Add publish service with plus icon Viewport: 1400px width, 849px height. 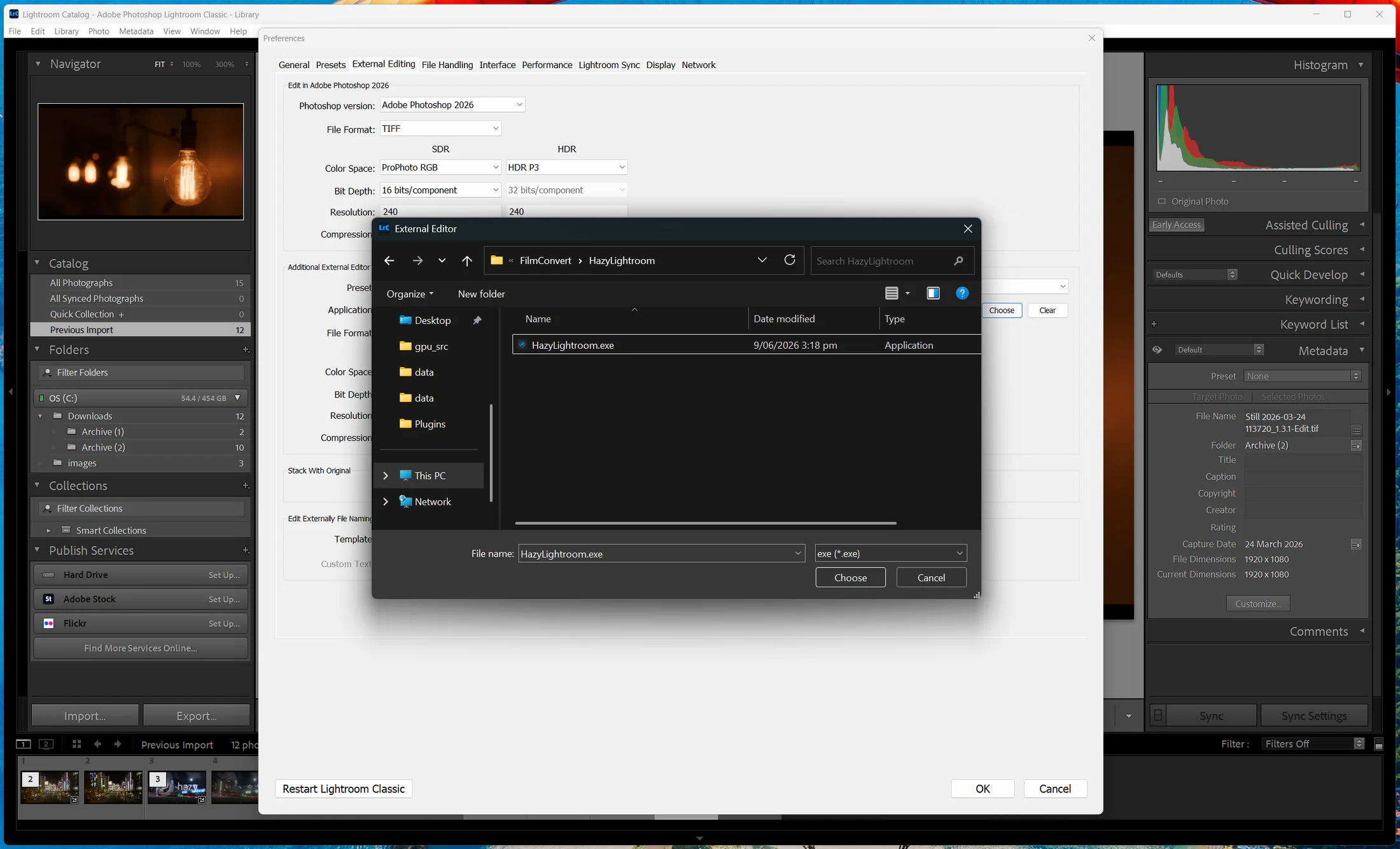pos(246,551)
